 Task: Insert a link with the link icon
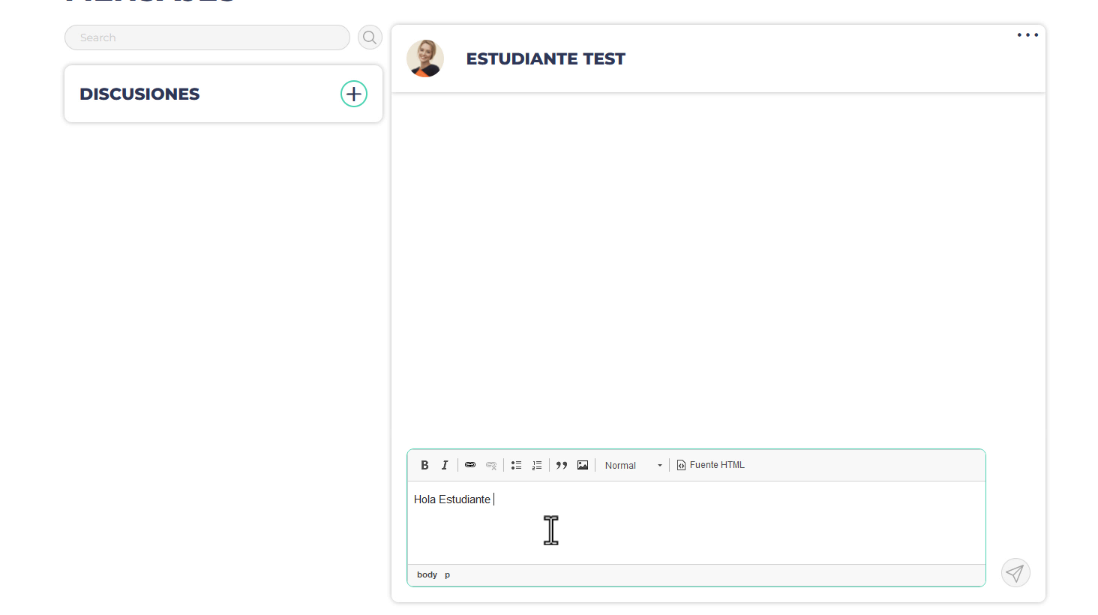pyautogui.click(x=471, y=465)
